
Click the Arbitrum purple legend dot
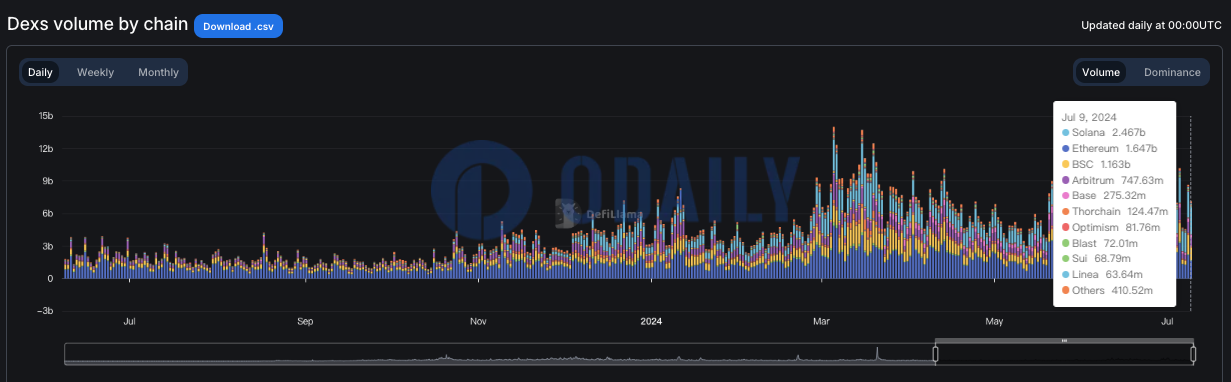tap(1066, 180)
